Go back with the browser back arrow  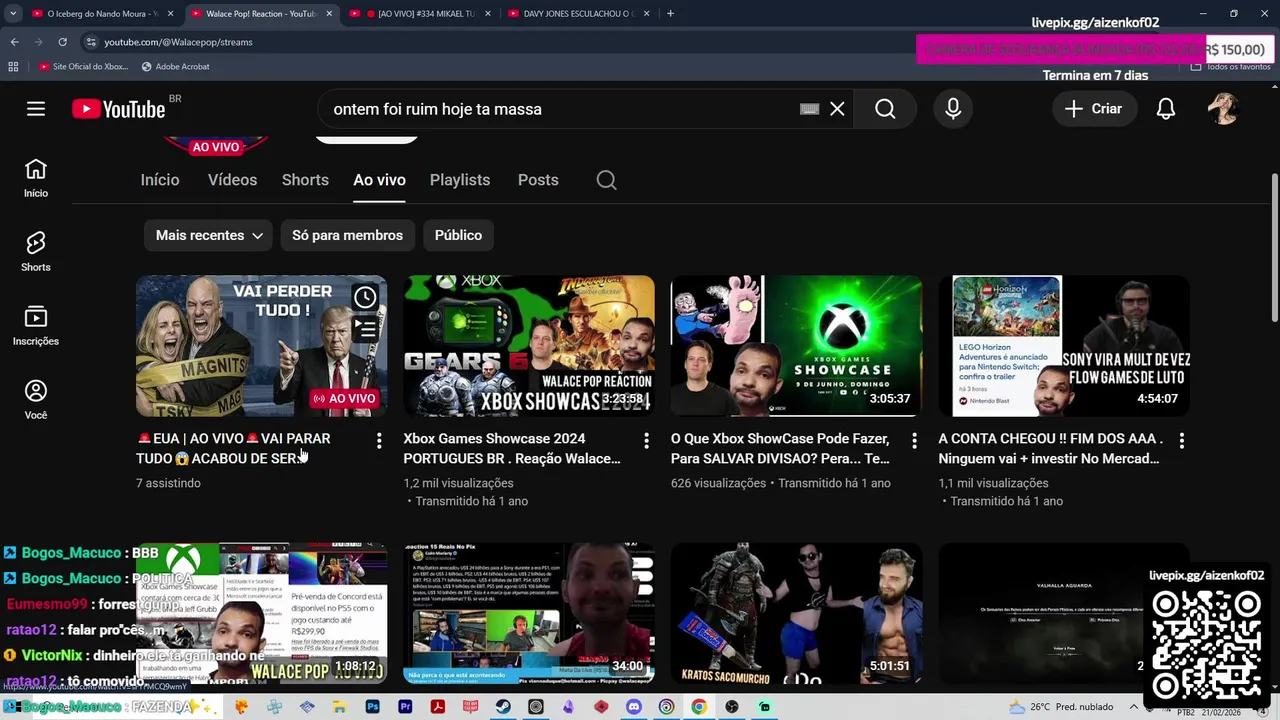14,42
